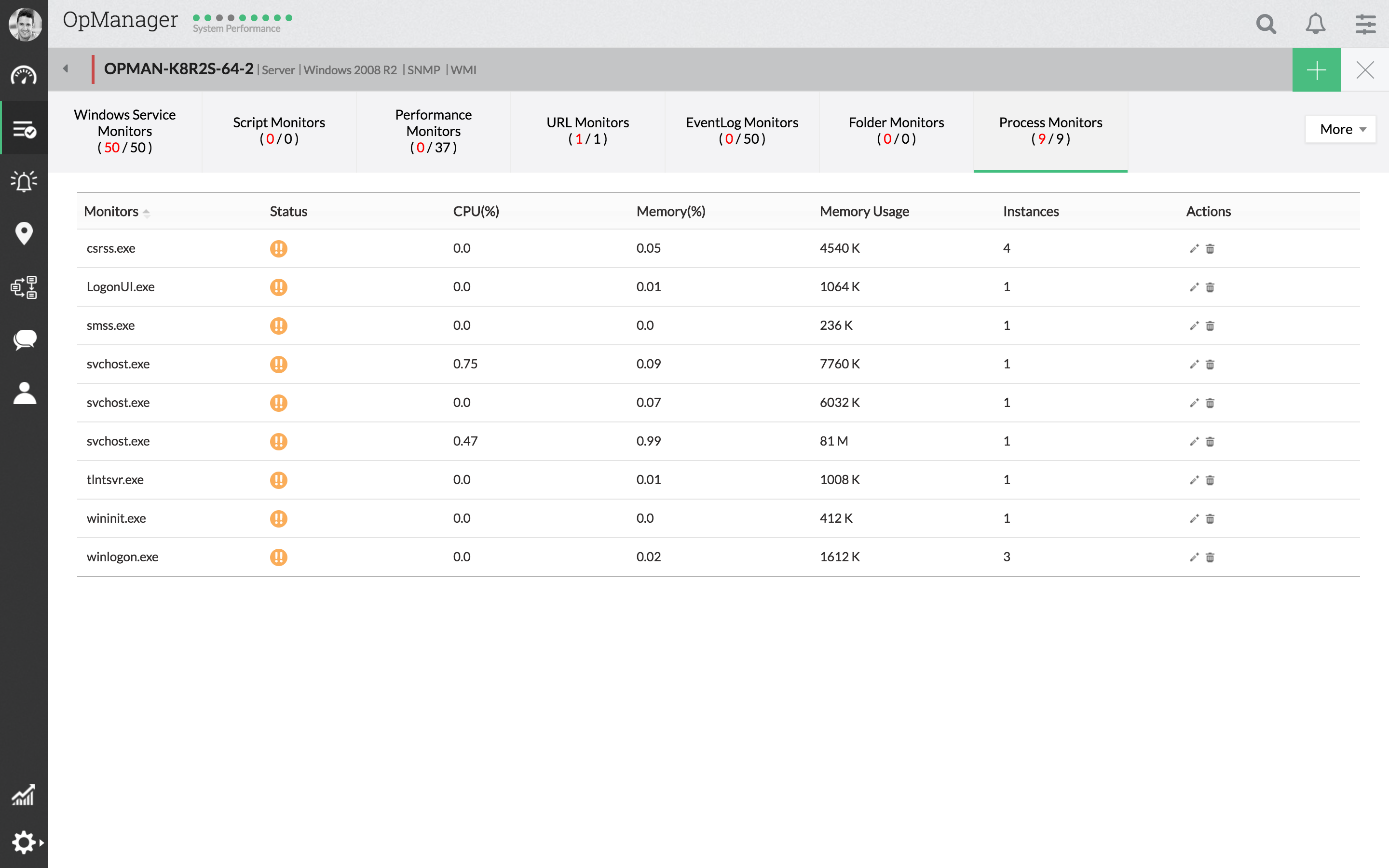Sort by the Monitors column header

(x=111, y=211)
